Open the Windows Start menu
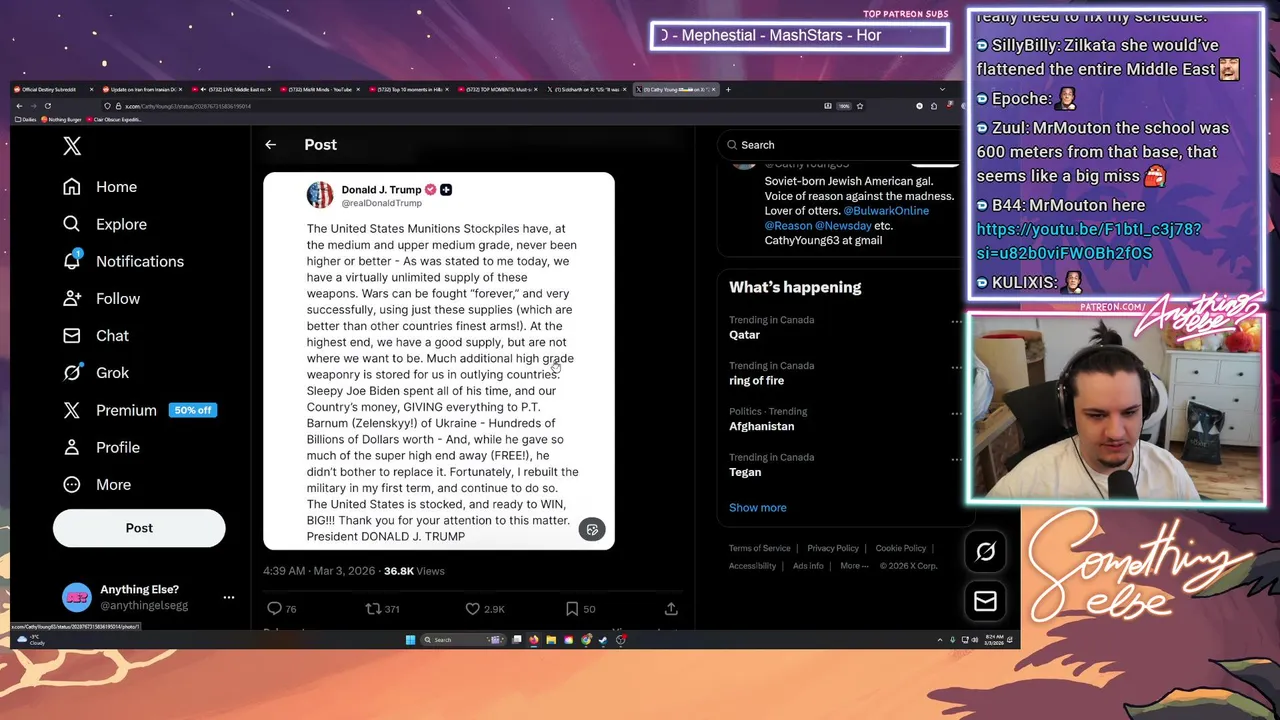The height and width of the screenshot is (720, 1280). (x=410, y=640)
